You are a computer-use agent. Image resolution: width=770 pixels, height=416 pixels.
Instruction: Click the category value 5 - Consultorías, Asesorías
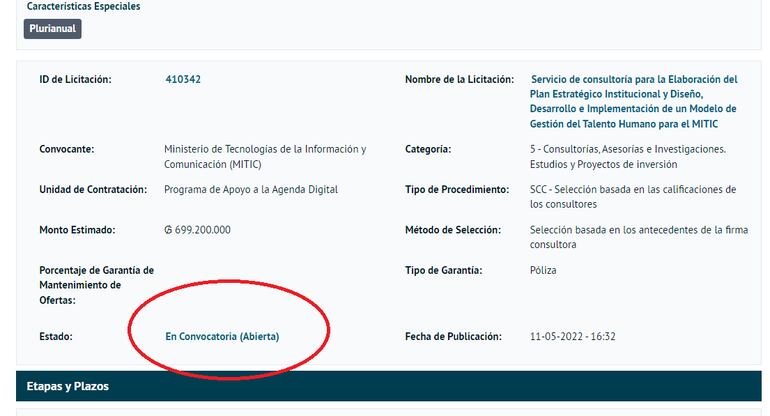pos(628,157)
